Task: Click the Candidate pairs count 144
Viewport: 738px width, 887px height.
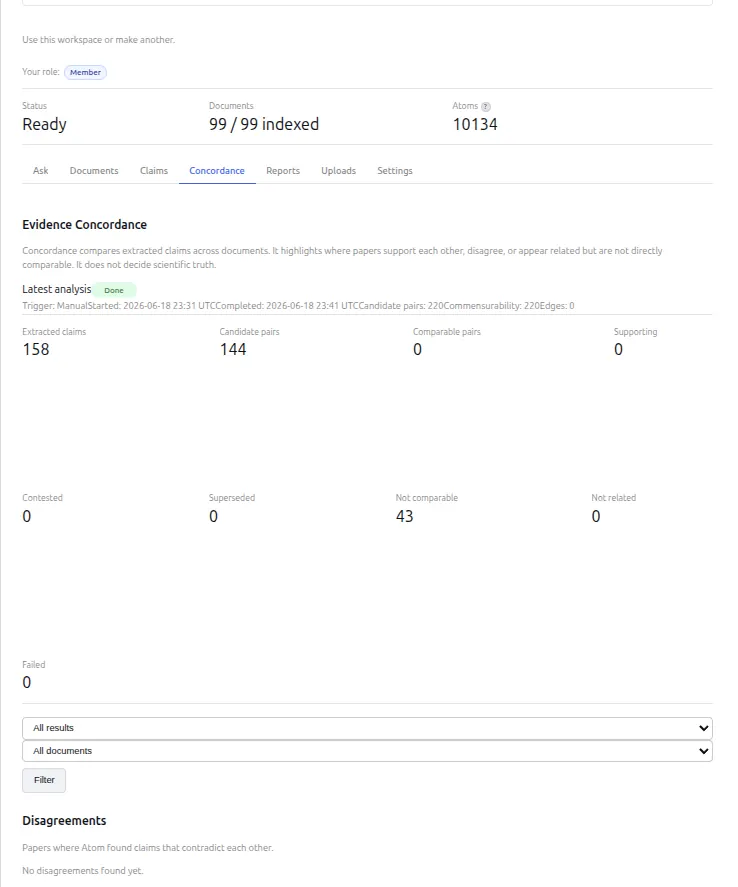Action: (x=233, y=350)
